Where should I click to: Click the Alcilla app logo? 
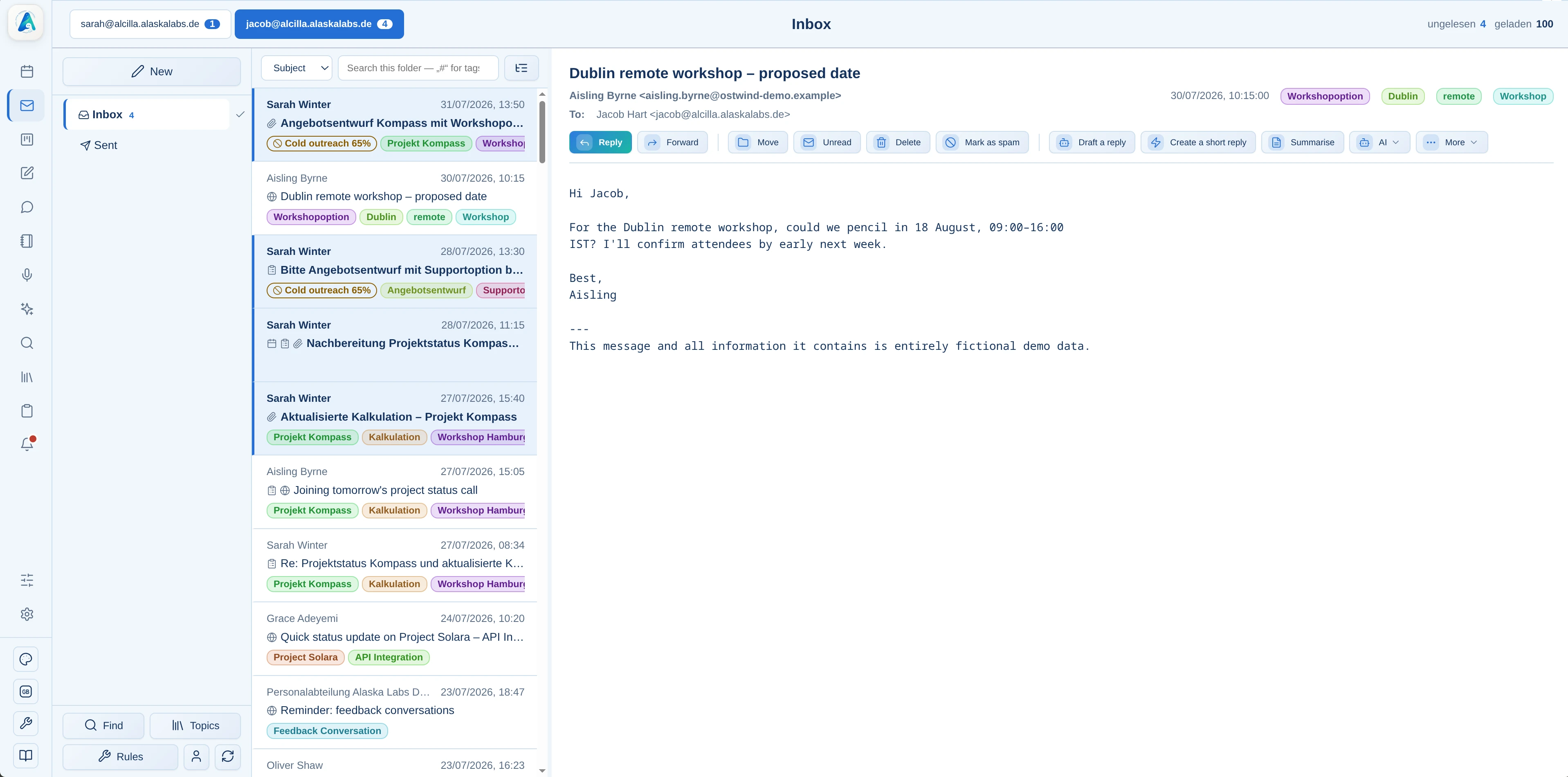tap(26, 23)
